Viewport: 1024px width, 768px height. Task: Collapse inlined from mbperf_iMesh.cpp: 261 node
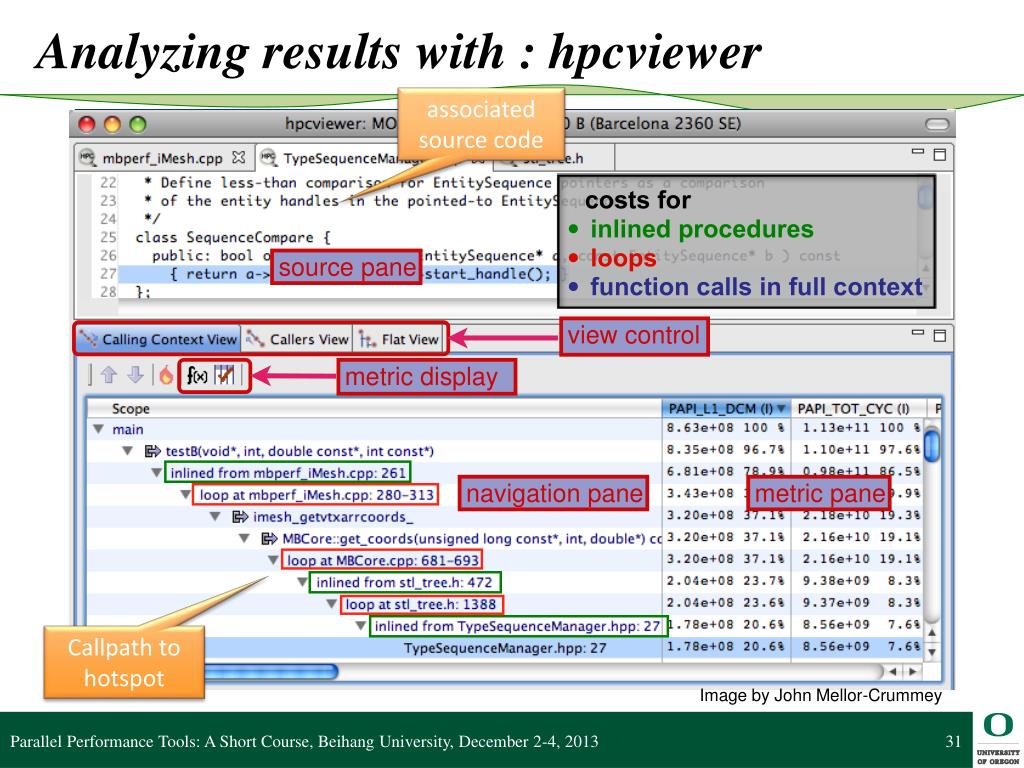tap(157, 472)
